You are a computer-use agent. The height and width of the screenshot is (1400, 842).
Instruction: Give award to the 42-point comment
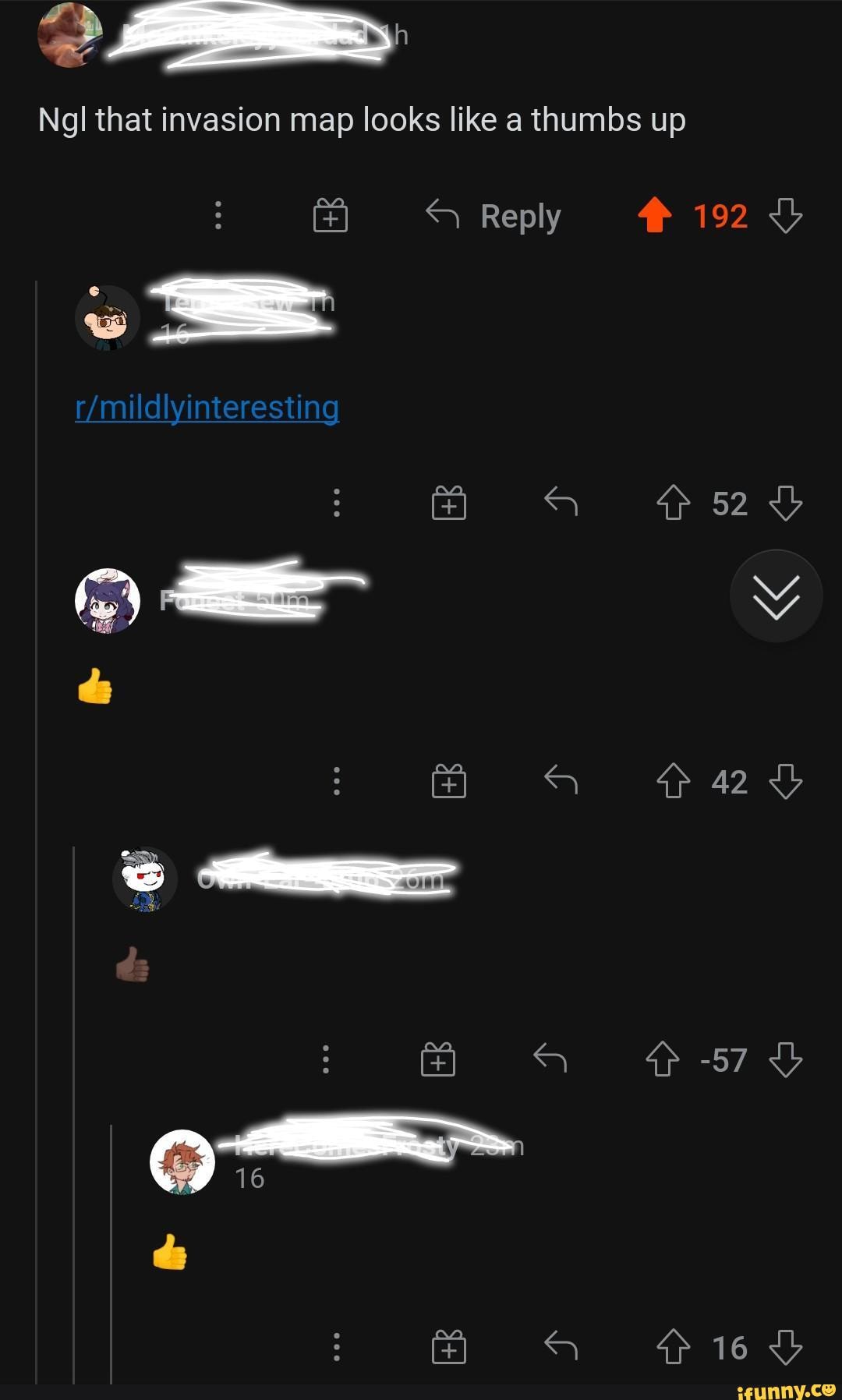[449, 781]
